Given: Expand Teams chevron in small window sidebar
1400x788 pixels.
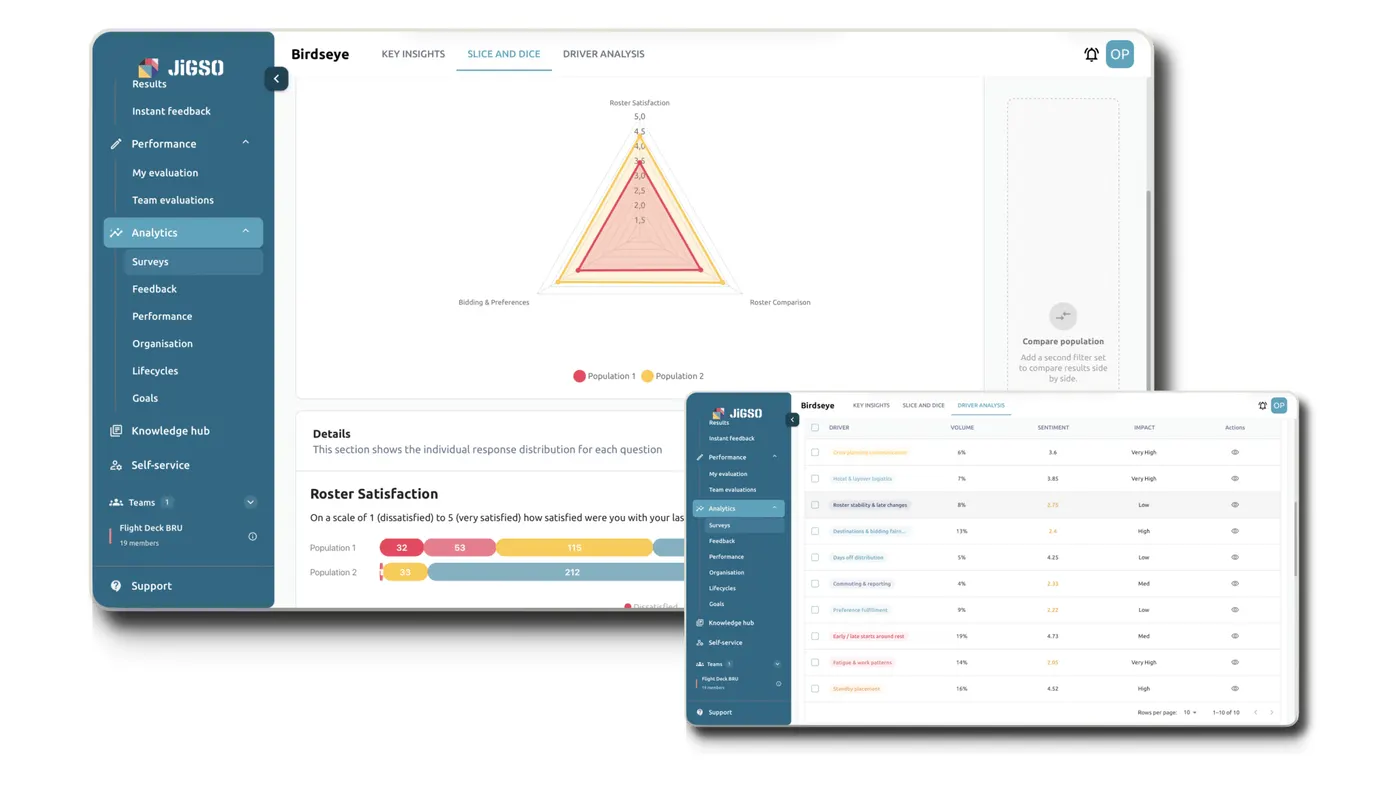Looking at the screenshot, I should tap(777, 664).
